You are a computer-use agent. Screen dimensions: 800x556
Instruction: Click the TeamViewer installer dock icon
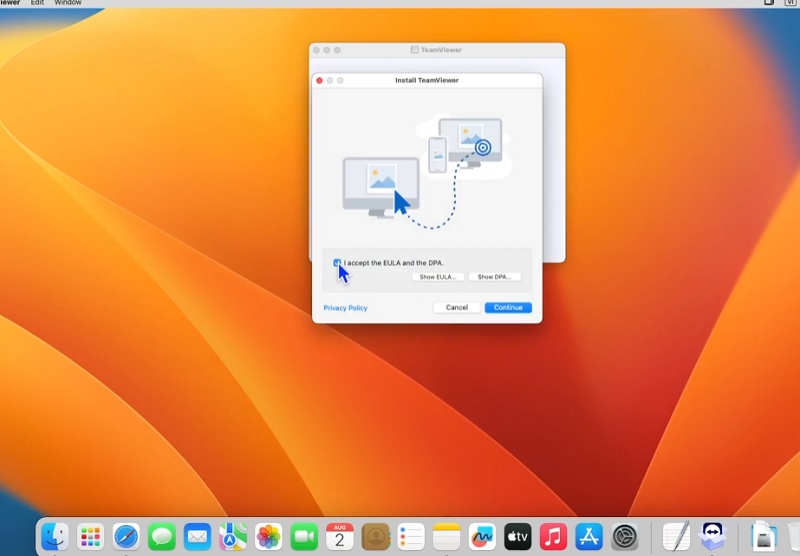(x=712, y=537)
